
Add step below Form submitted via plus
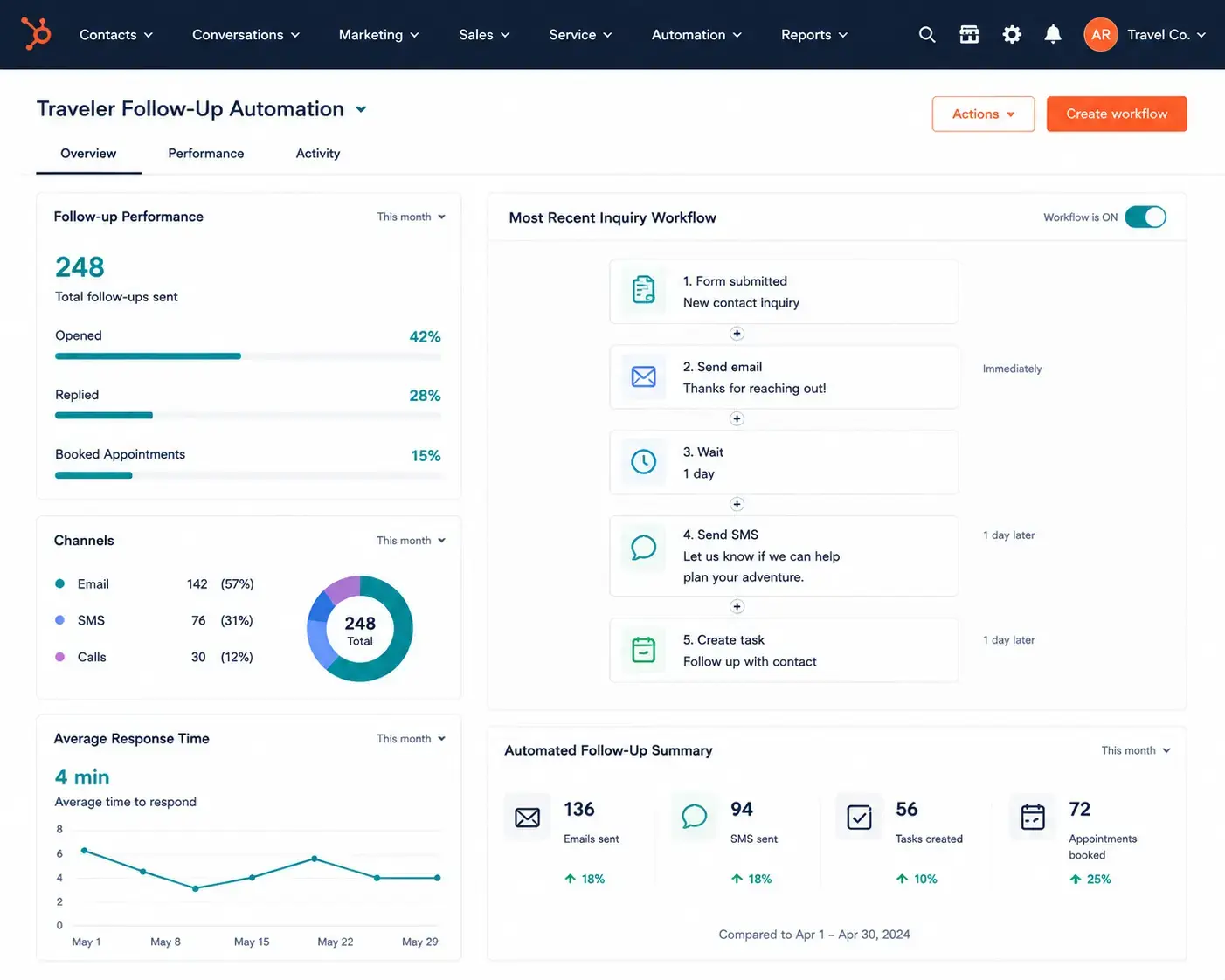[737, 334]
